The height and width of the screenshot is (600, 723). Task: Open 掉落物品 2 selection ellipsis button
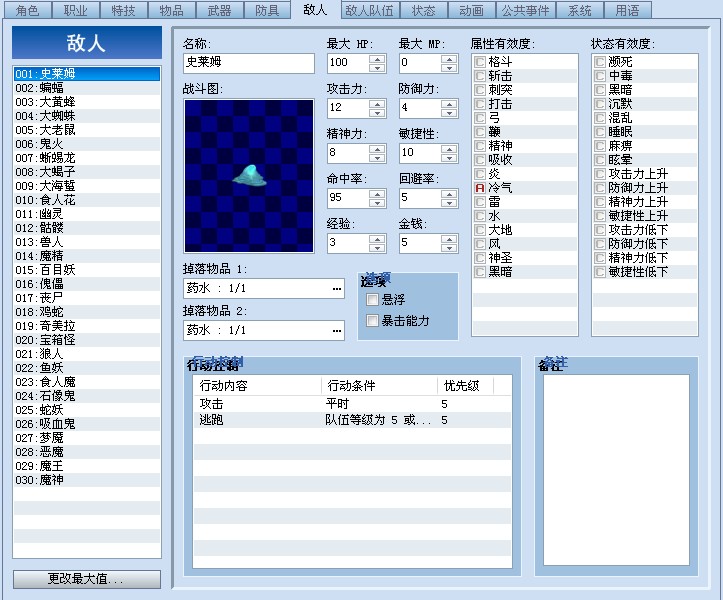[337, 331]
